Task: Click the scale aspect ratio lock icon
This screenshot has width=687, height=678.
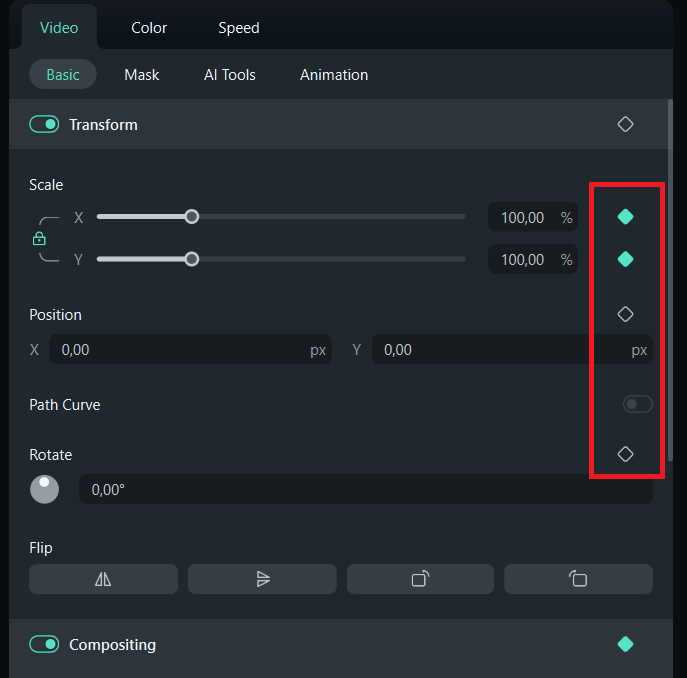Action: coord(39,238)
